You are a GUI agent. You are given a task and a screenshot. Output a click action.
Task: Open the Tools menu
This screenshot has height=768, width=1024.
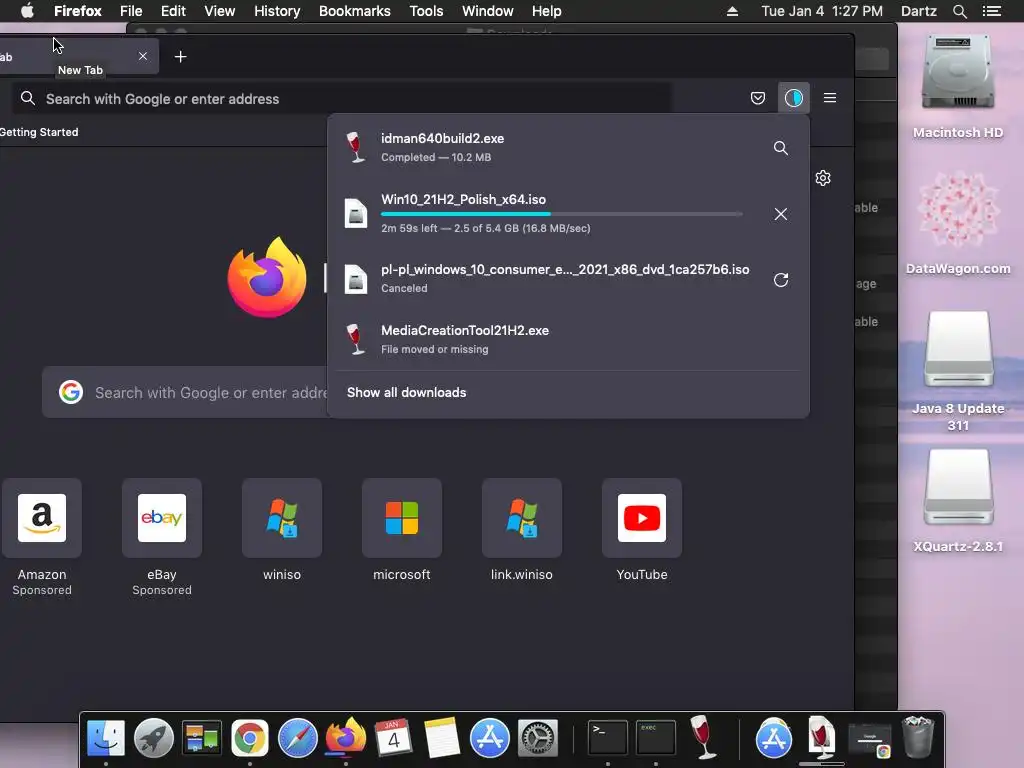(x=426, y=11)
